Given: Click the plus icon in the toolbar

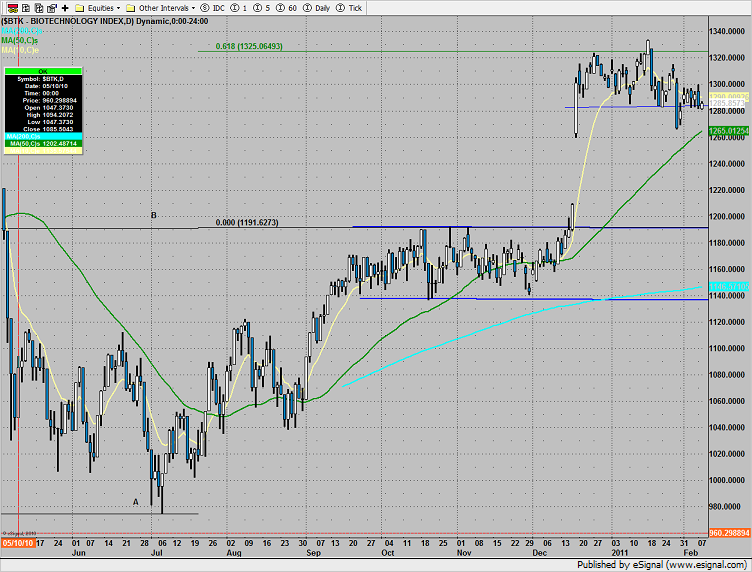Looking at the screenshot, I should (64, 7).
